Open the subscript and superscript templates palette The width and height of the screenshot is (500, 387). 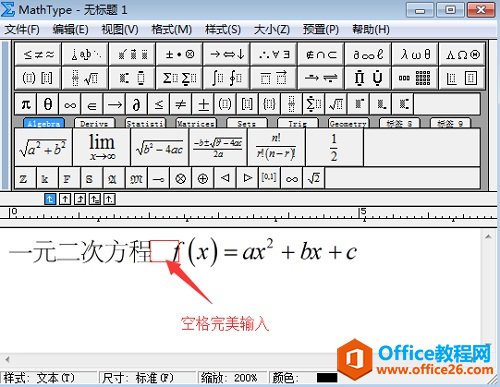pyautogui.click(x=132, y=78)
